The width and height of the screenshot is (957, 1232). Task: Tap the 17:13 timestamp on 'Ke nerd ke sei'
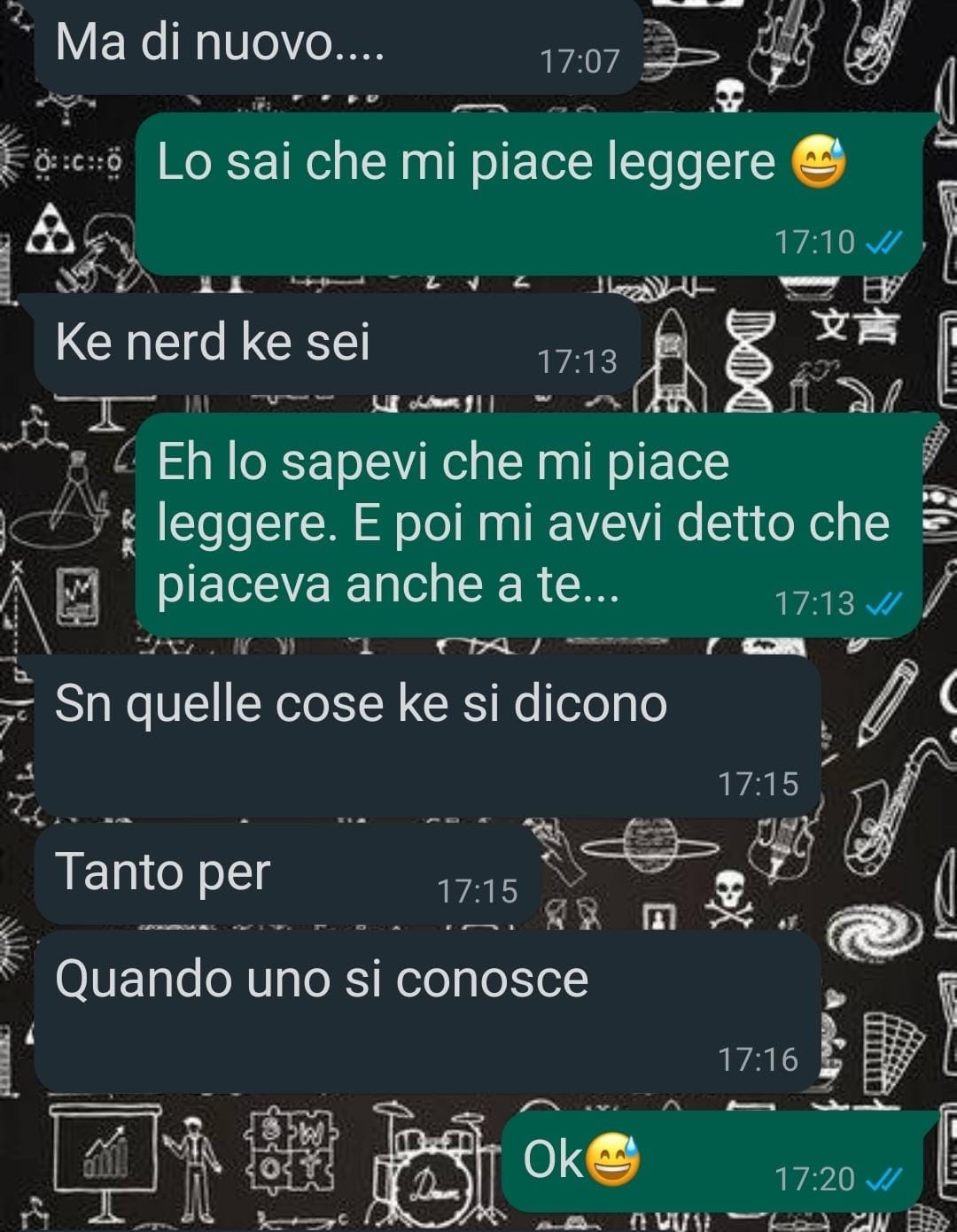click(577, 361)
